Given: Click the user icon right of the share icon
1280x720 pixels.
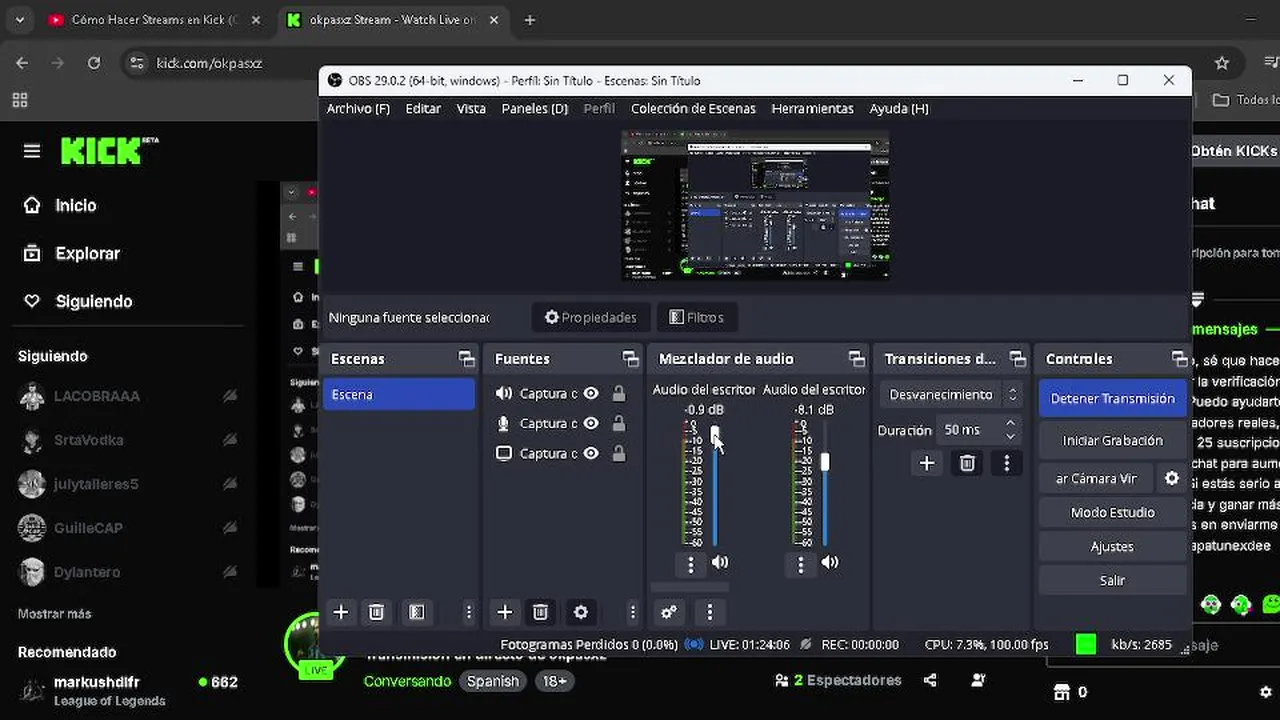Looking at the screenshot, I should tap(978, 680).
